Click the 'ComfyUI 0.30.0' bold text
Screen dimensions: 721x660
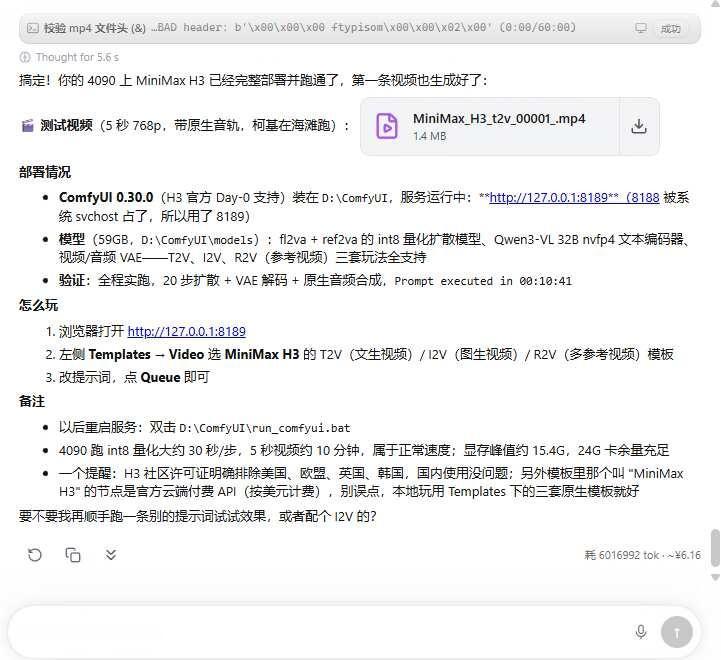point(106,198)
